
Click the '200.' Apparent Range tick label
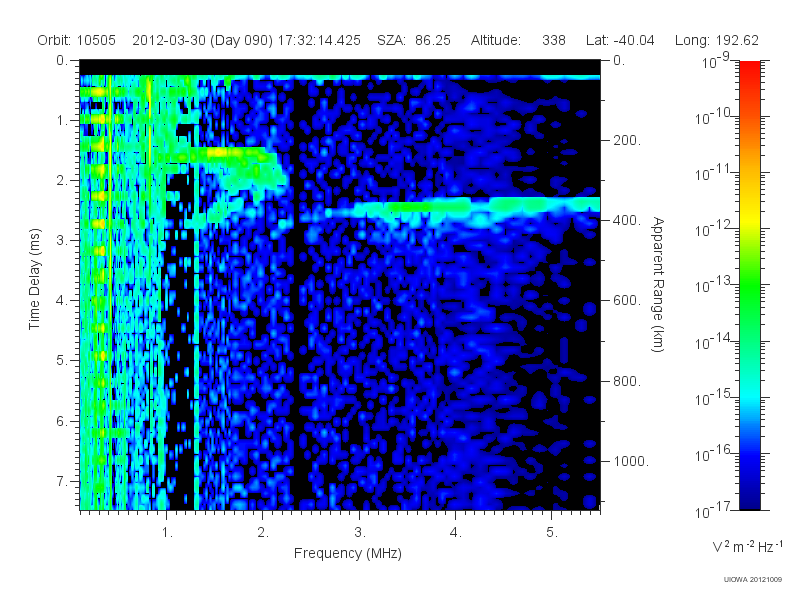point(627,140)
